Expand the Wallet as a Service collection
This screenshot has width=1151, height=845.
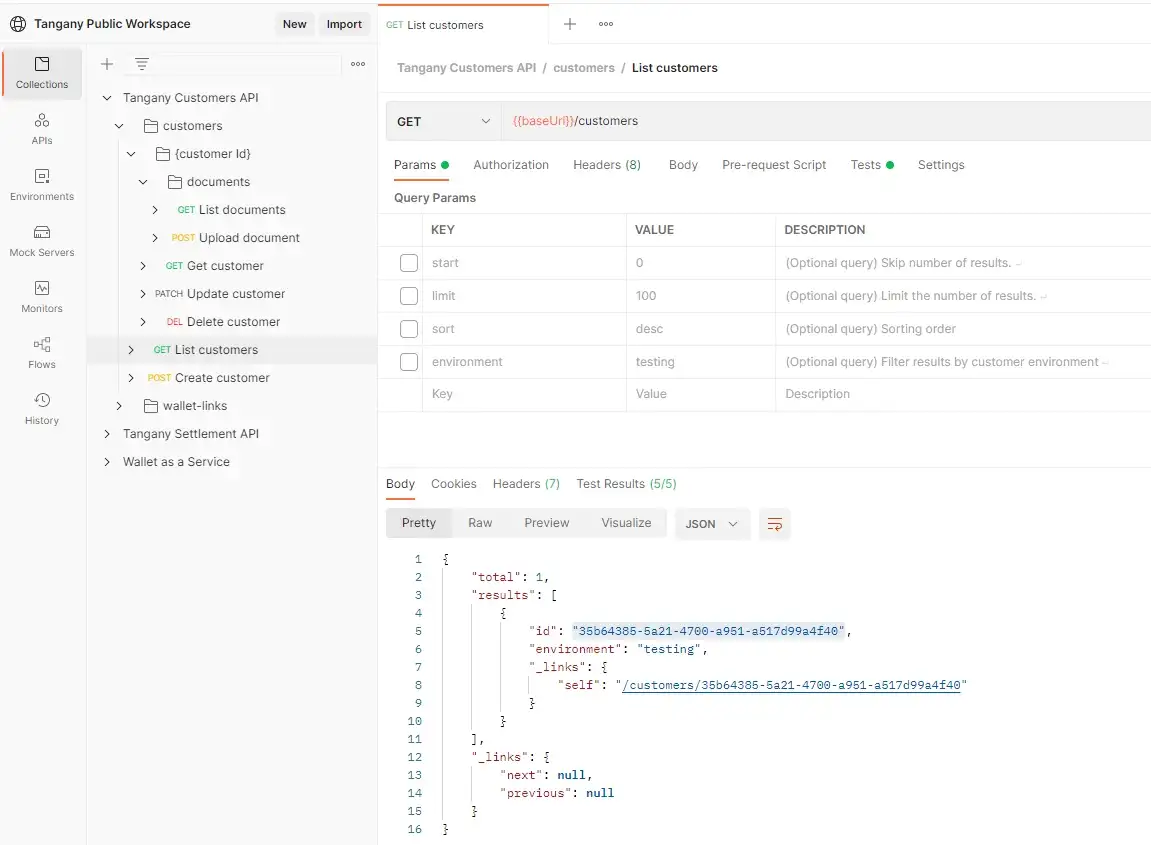pos(107,462)
